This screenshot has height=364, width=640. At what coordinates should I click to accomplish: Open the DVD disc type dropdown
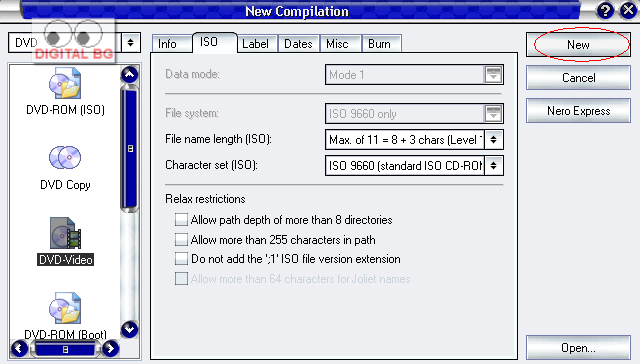tap(131, 42)
